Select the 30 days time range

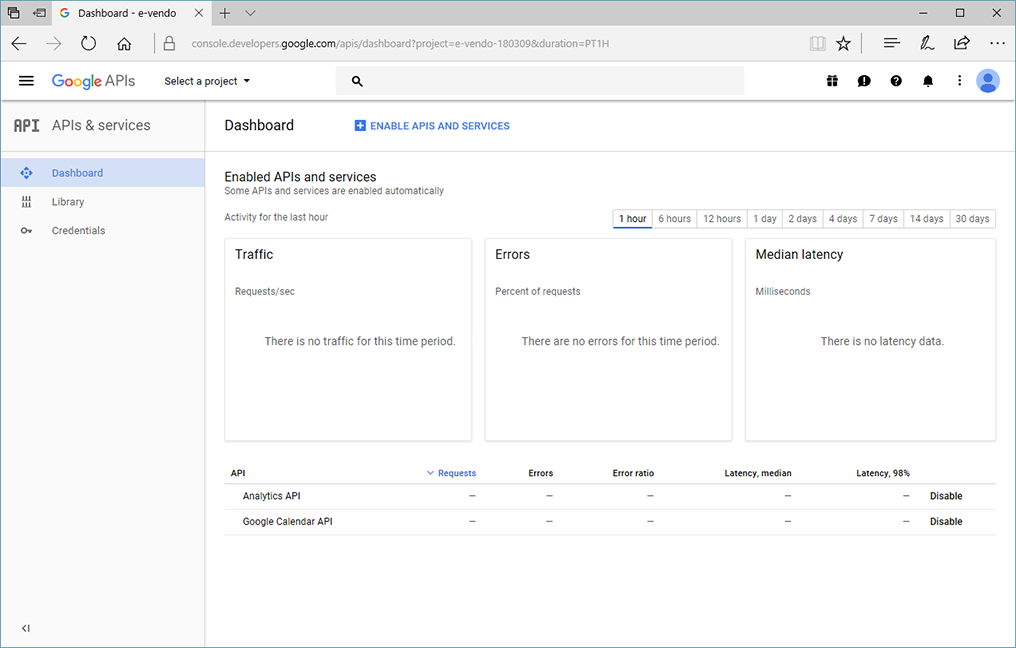click(x=972, y=219)
